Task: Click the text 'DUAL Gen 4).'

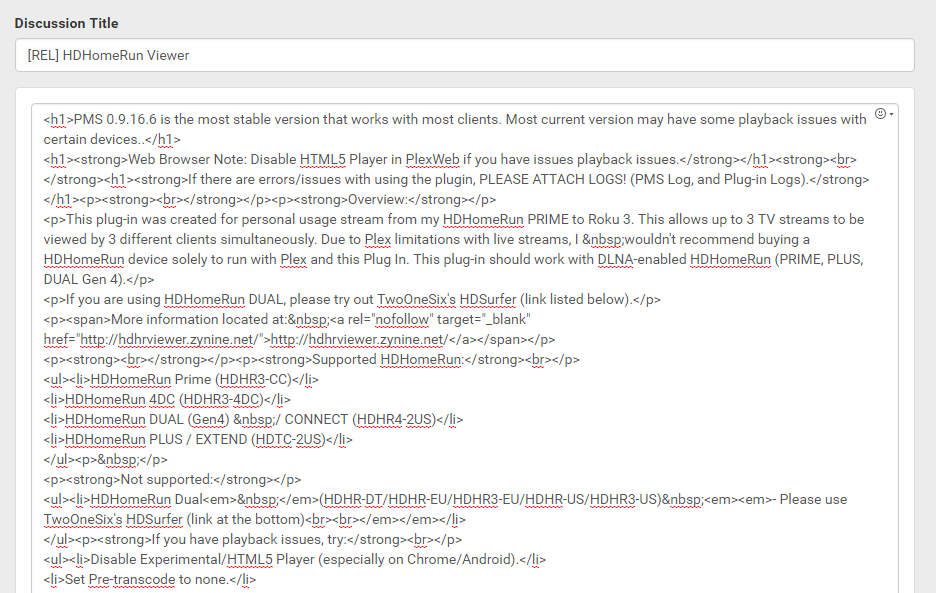Action: tap(84, 279)
